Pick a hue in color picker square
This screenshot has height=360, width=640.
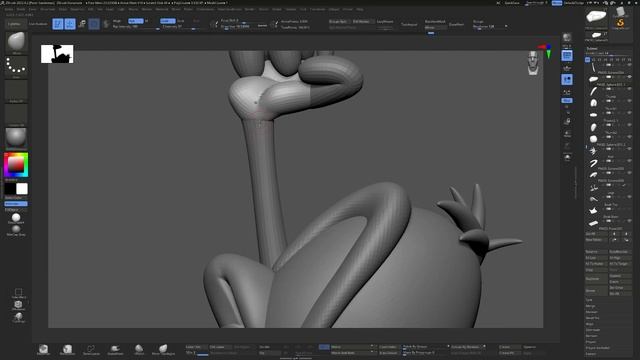tap(16, 165)
